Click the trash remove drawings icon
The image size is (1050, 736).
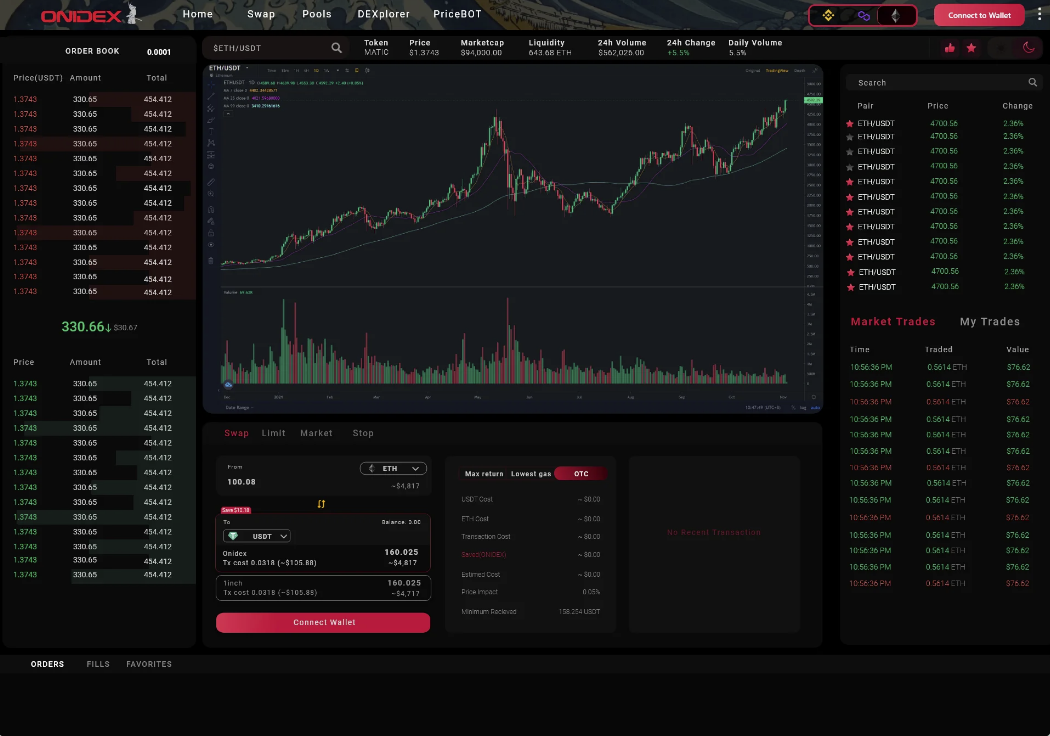click(210, 261)
